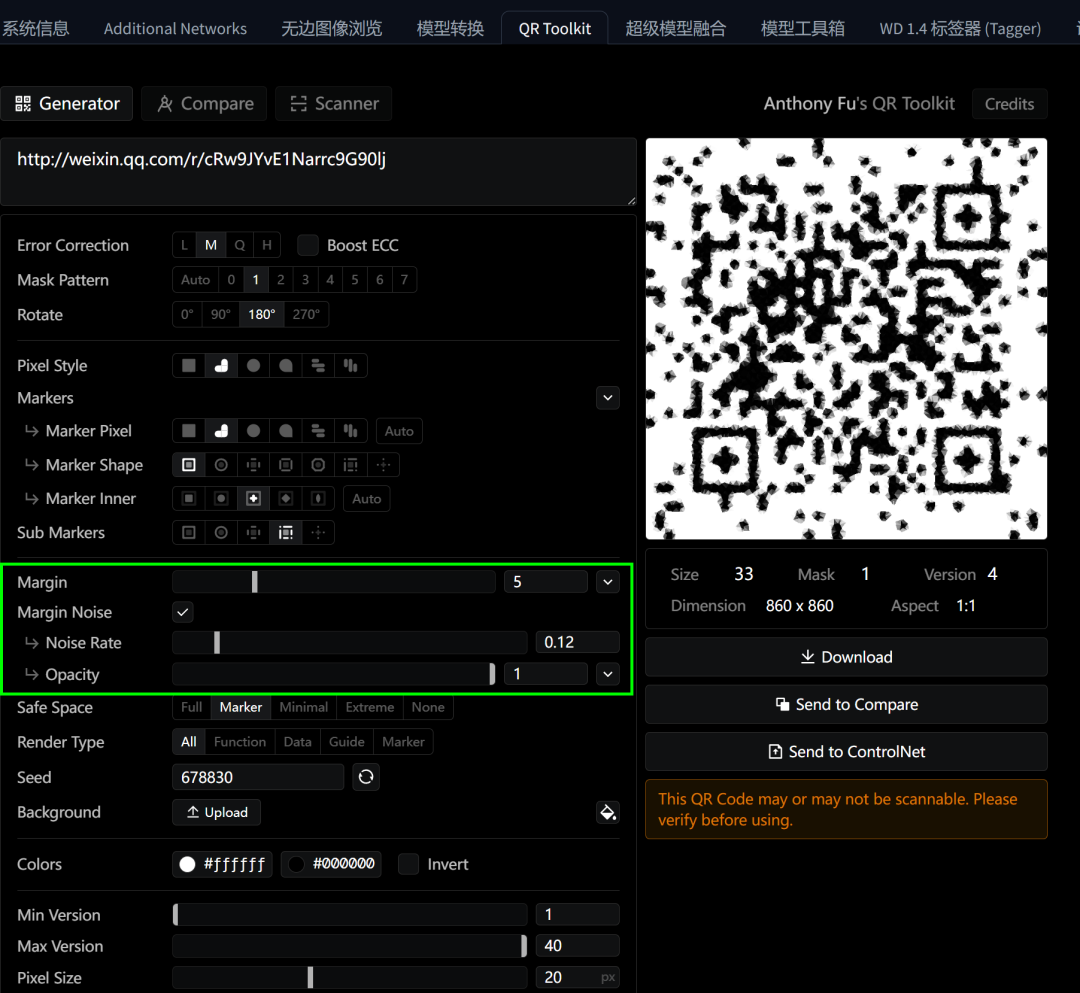1080x993 pixels.
Task: Select horizontal-lines Pixel Style icon
Action: click(x=318, y=366)
